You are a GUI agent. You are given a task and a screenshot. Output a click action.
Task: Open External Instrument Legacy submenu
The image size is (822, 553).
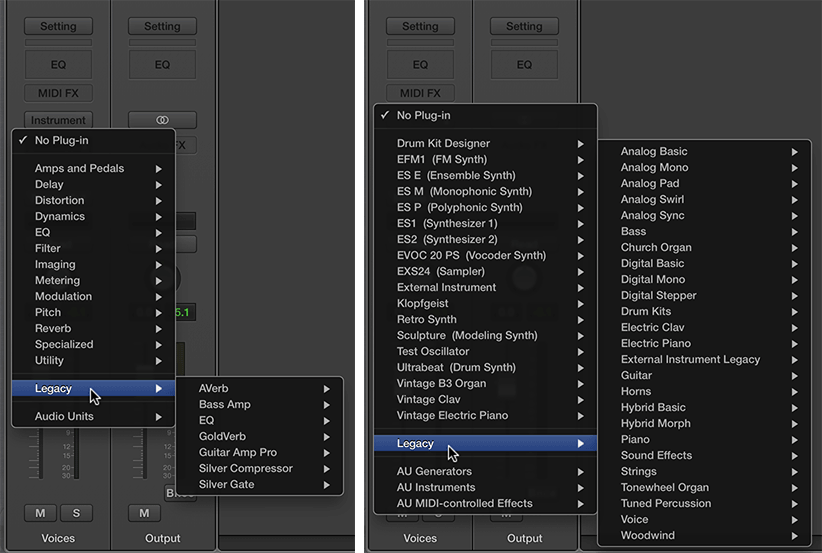coord(704,360)
